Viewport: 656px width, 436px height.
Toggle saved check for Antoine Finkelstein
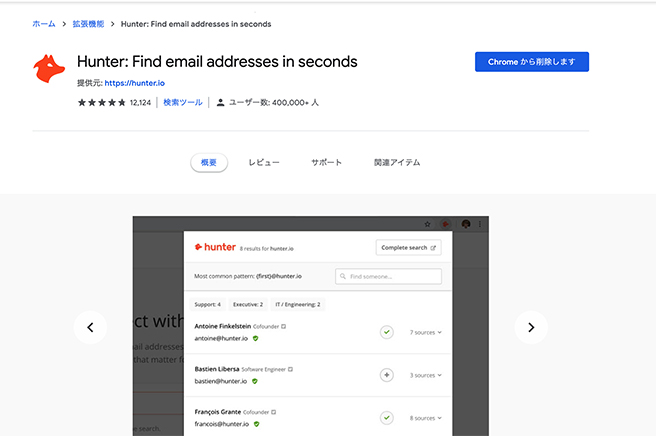coord(387,332)
